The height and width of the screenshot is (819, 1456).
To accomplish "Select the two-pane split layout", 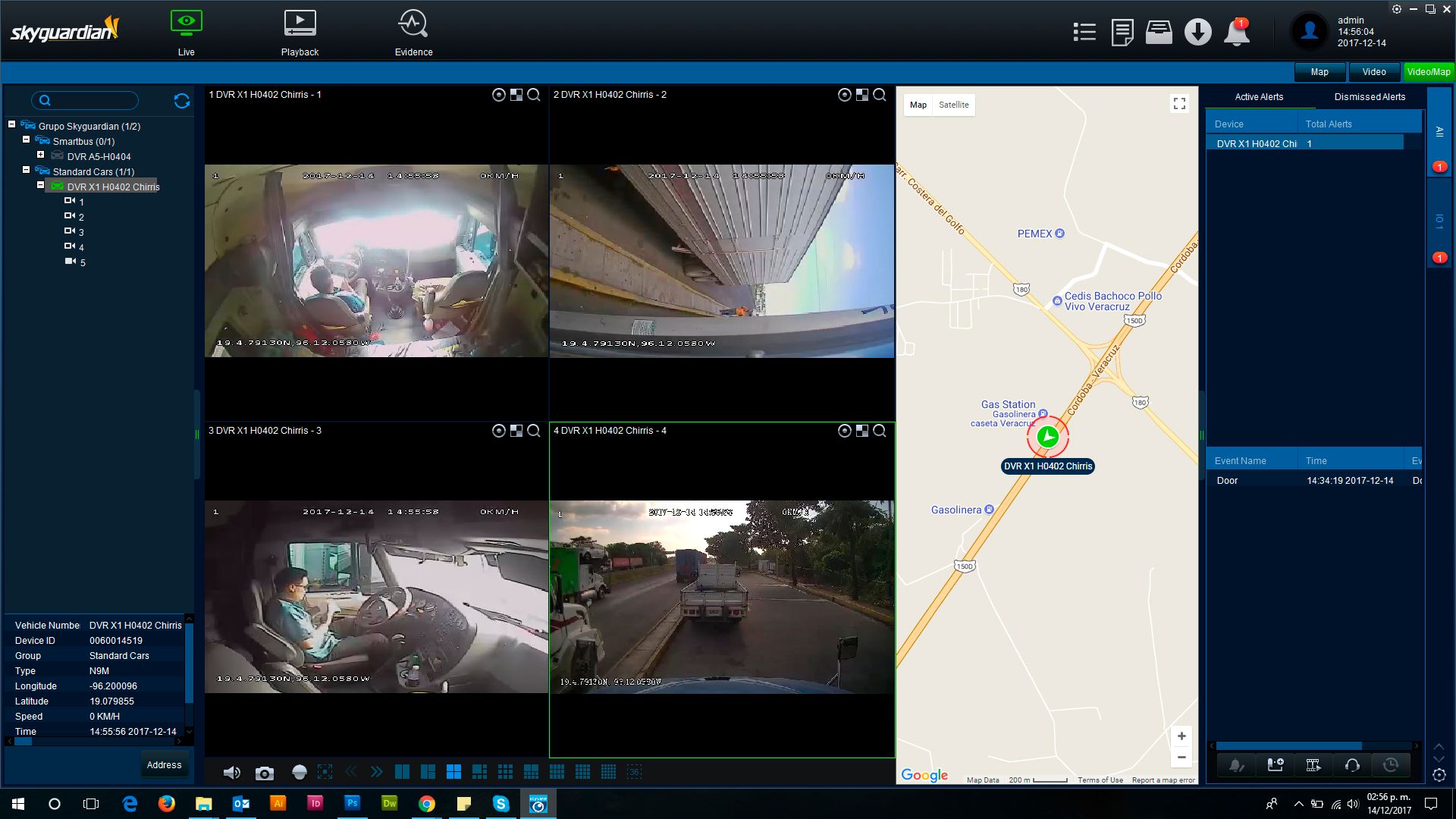I will (402, 772).
